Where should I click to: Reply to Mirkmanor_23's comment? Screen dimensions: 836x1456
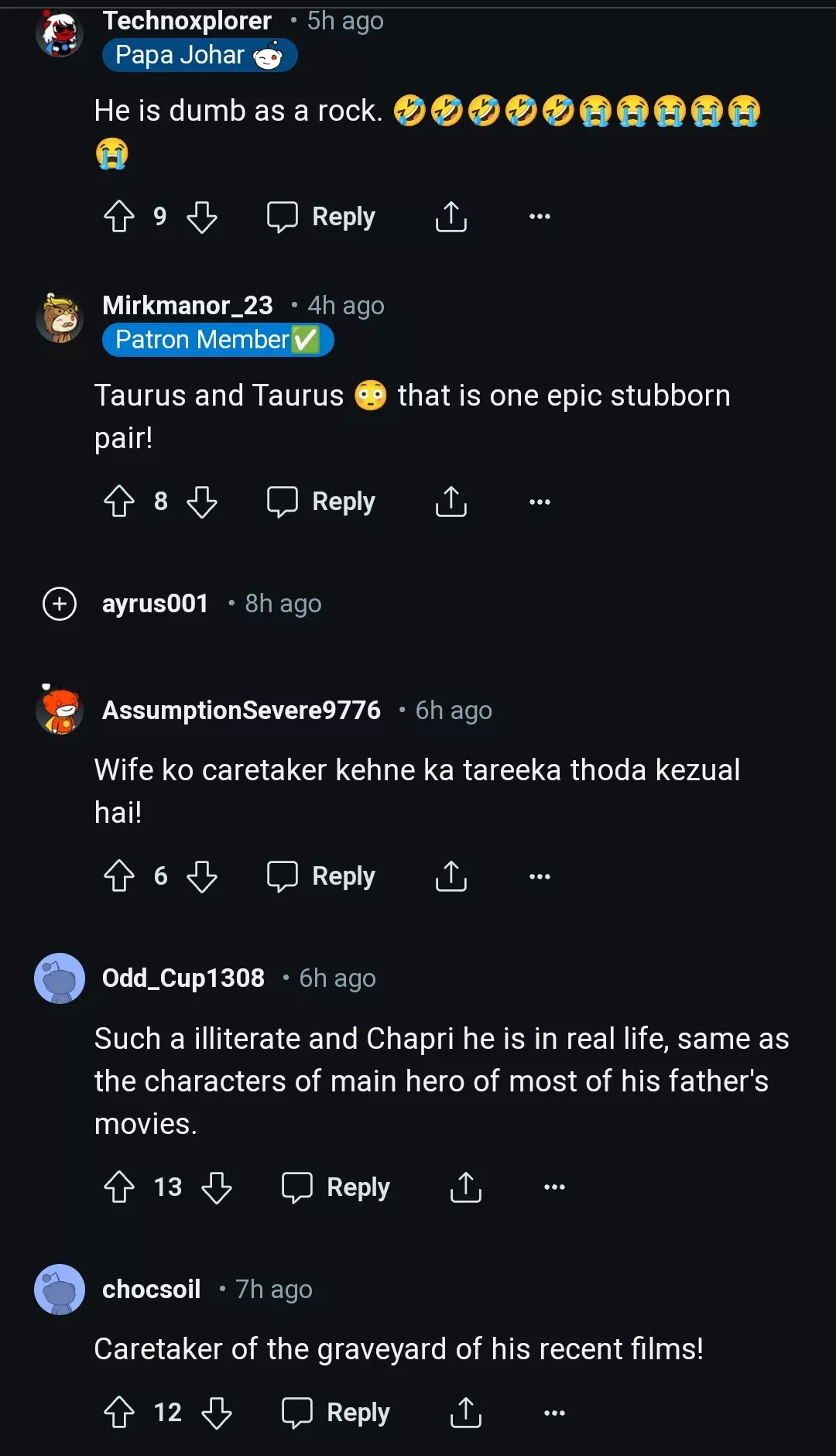click(x=321, y=502)
